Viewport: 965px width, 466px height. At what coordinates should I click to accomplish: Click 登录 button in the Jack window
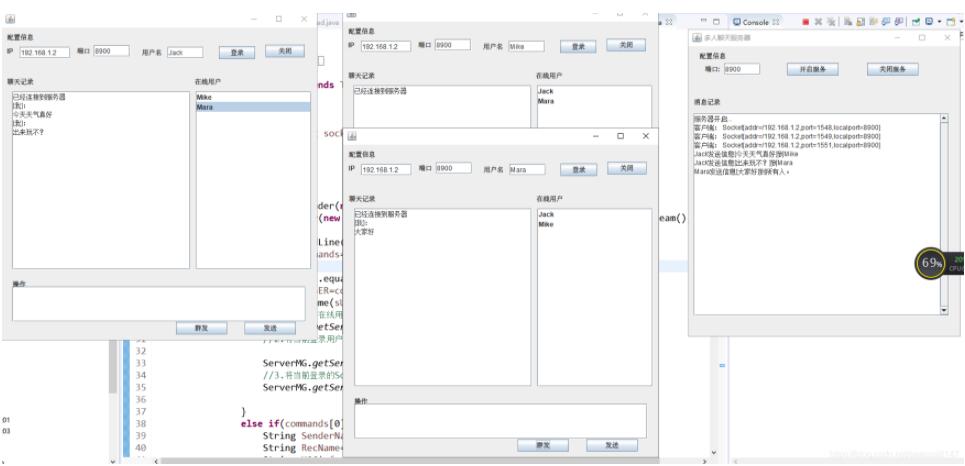pyautogui.click(x=237, y=52)
